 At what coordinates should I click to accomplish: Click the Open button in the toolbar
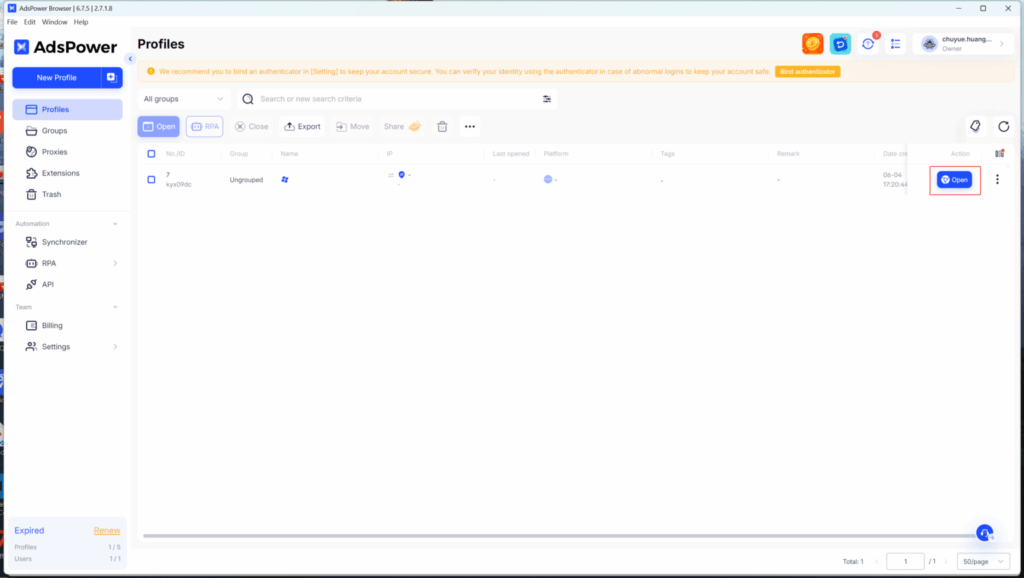click(159, 127)
